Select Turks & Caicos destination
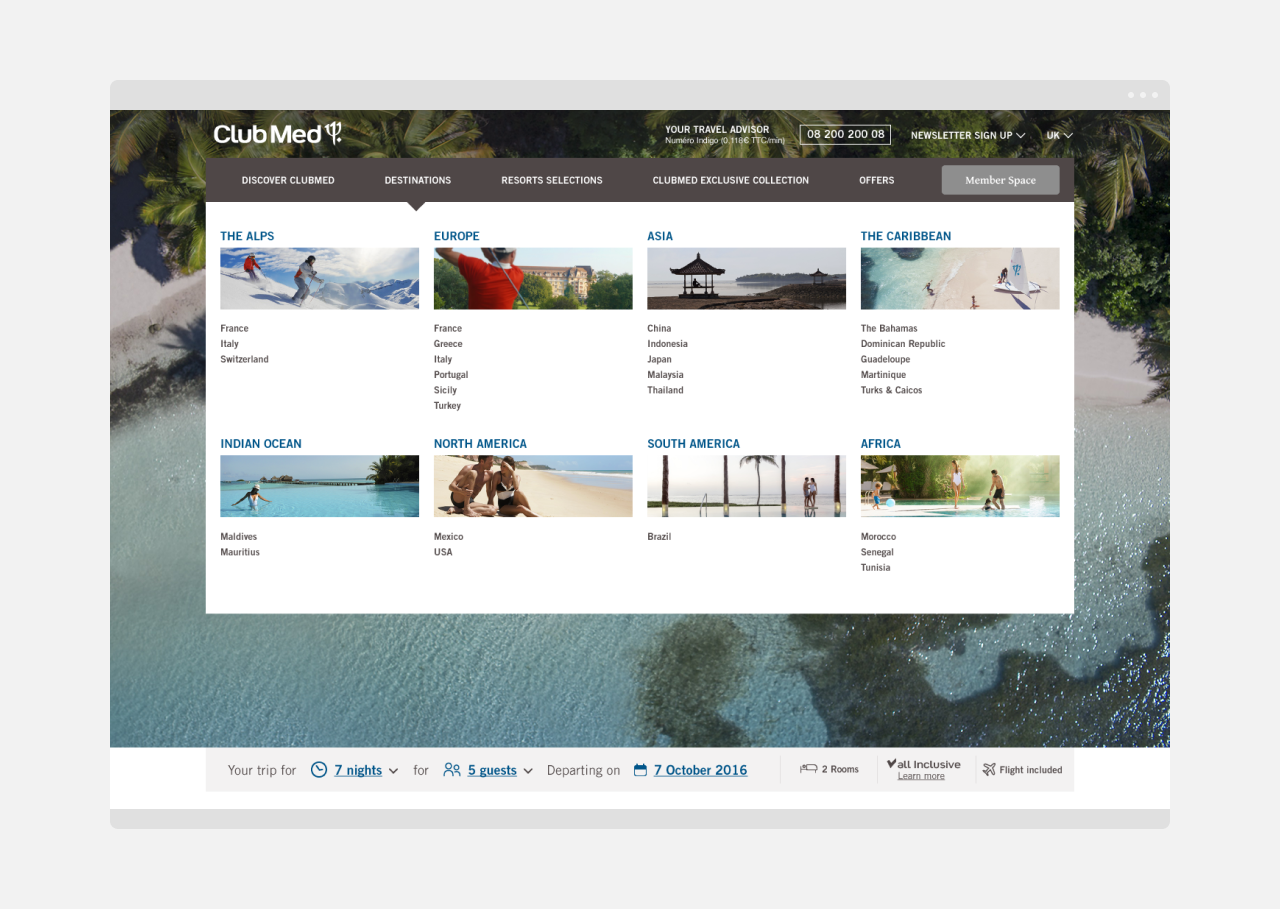 click(891, 390)
